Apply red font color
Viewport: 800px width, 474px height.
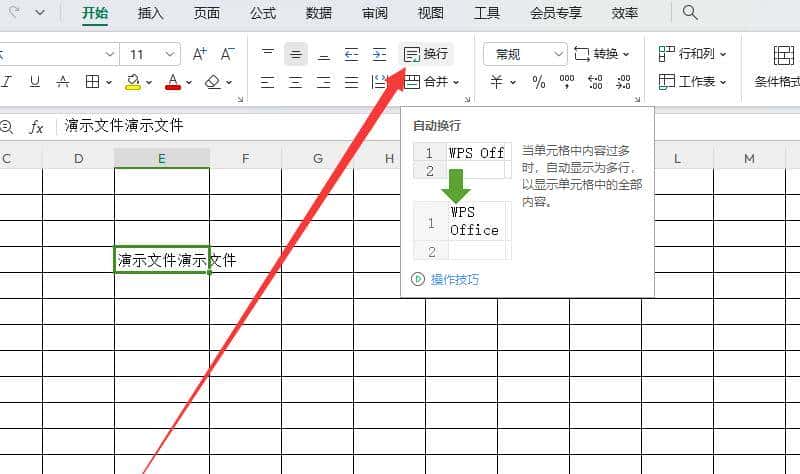pyautogui.click(x=173, y=82)
